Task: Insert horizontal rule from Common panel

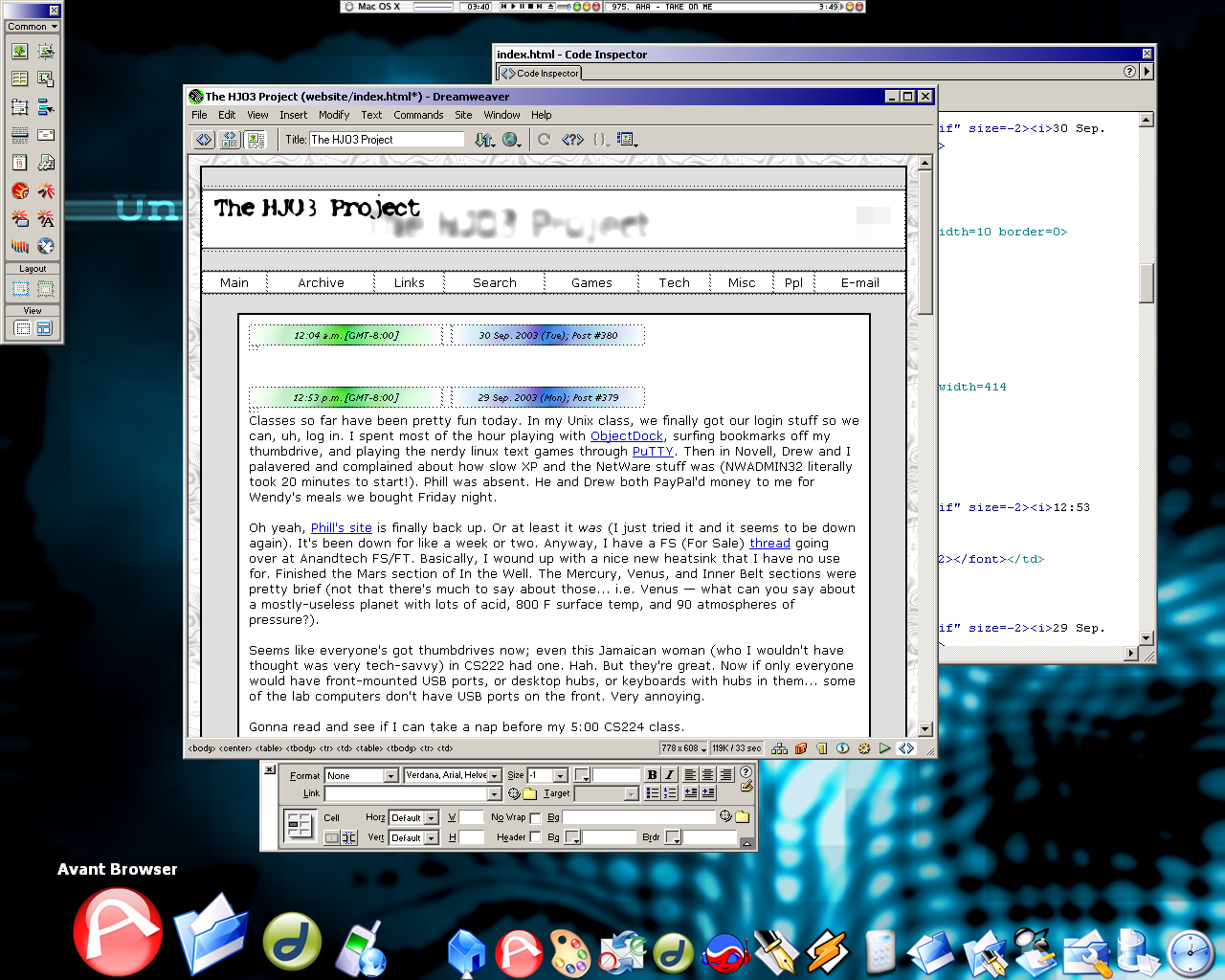Action: [x=19, y=135]
